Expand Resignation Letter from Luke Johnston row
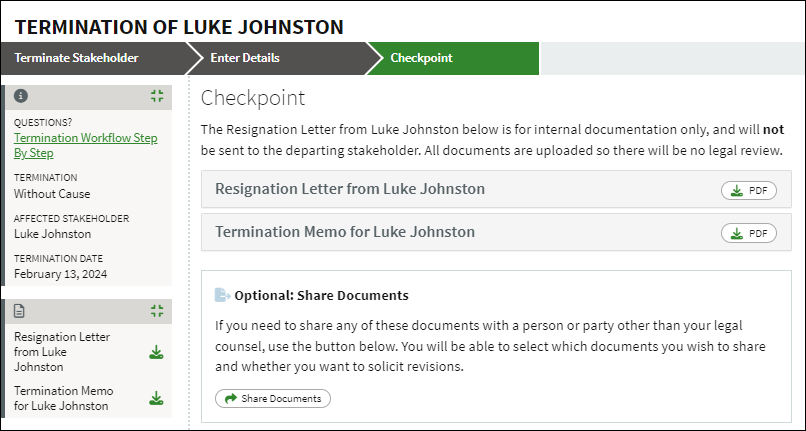This screenshot has height=431, width=806. (350, 189)
